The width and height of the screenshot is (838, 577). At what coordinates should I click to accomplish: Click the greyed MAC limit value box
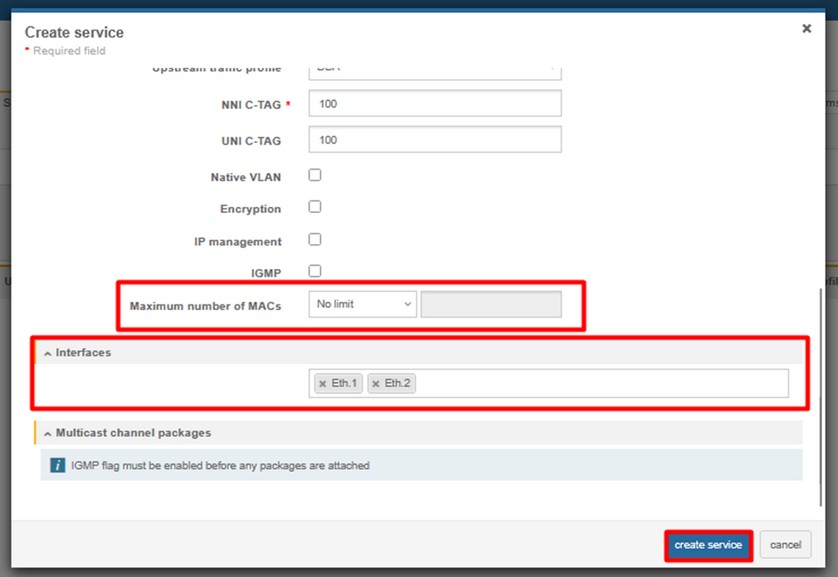(491, 304)
